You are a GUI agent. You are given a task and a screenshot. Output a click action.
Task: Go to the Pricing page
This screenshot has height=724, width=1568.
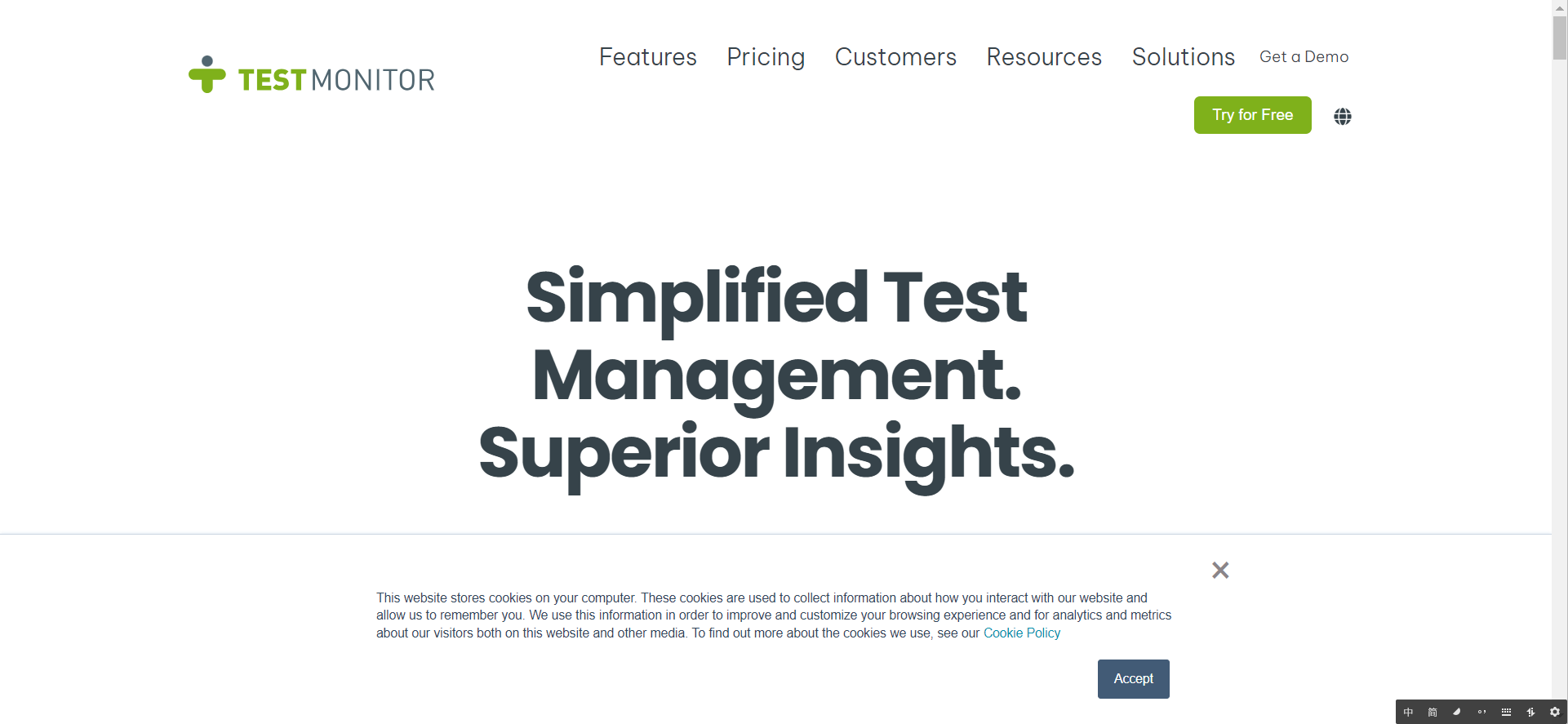click(766, 57)
